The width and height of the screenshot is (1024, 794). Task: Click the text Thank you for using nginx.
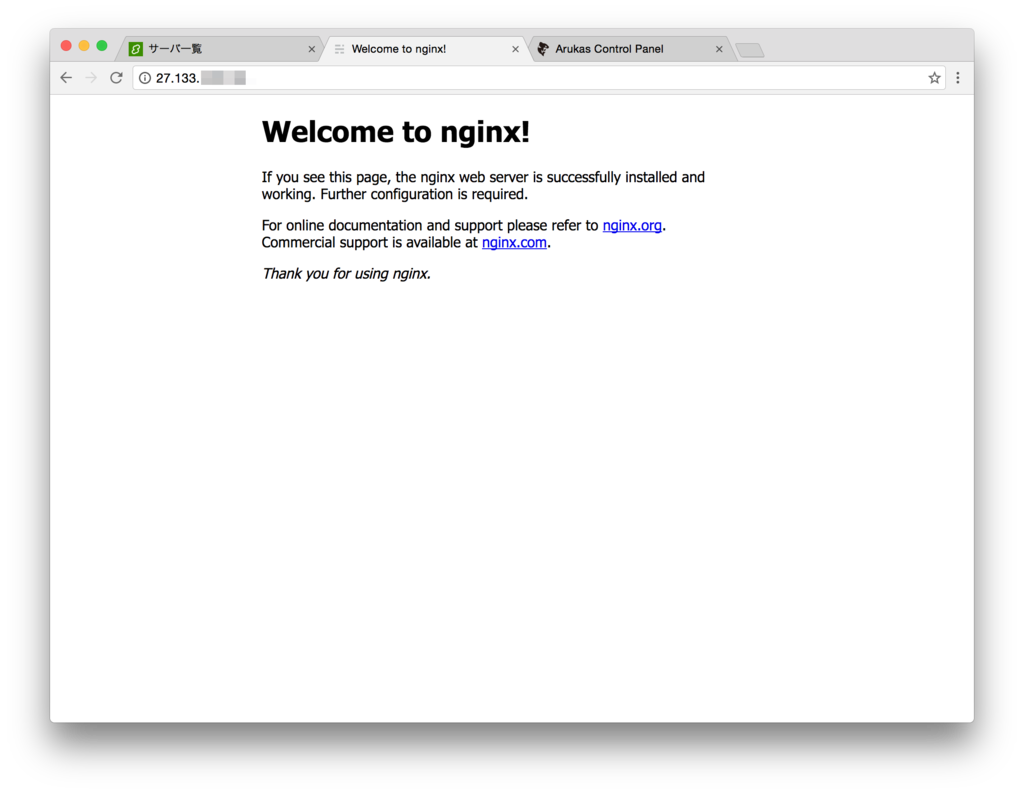(x=346, y=274)
